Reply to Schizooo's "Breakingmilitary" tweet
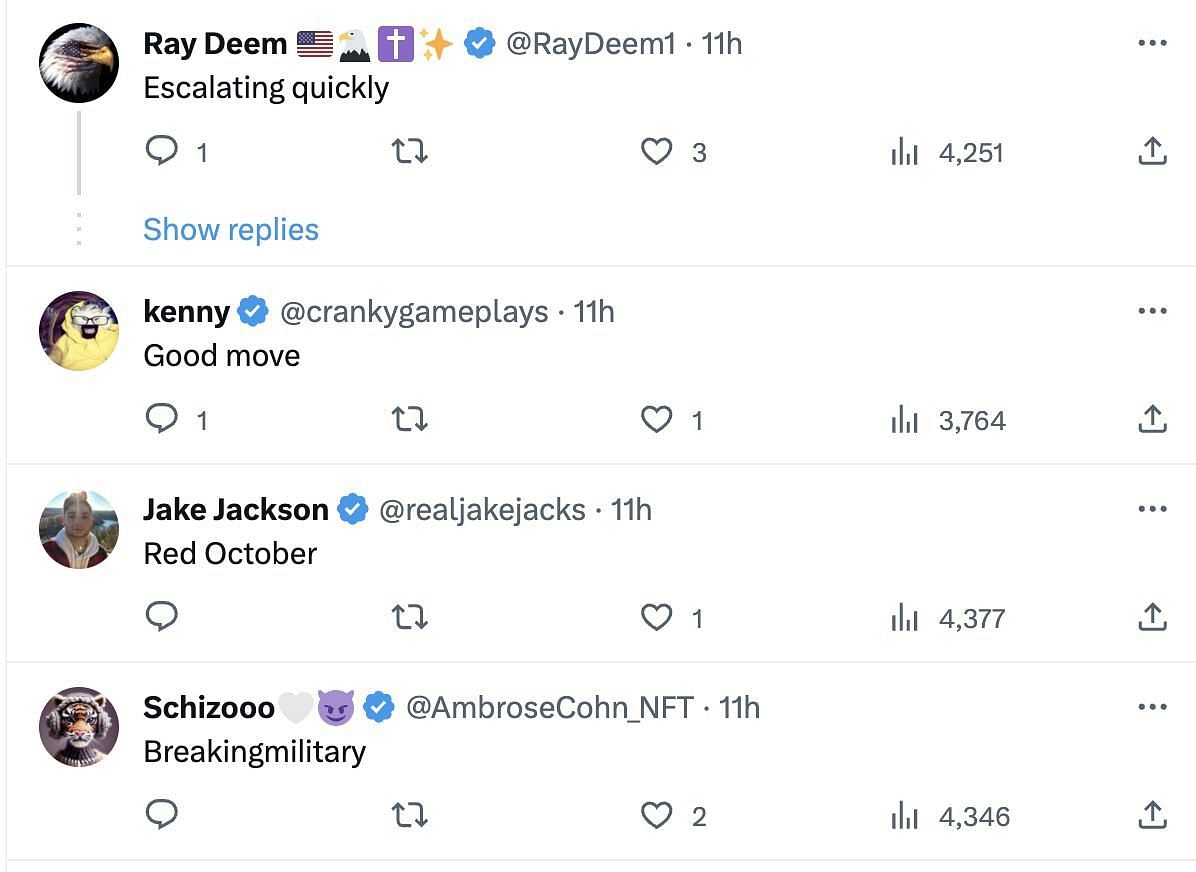Image resolution: width=1196 pixels, height=872 pixels. 162,816
